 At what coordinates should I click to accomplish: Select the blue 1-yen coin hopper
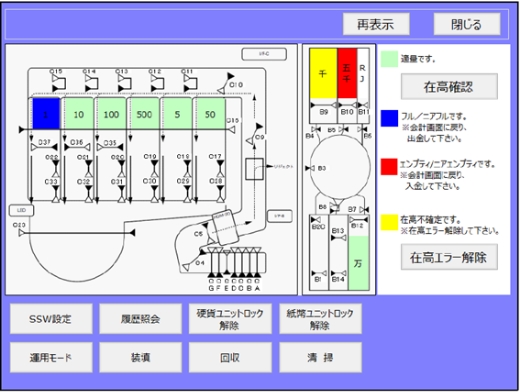click(x=46, y=114)
